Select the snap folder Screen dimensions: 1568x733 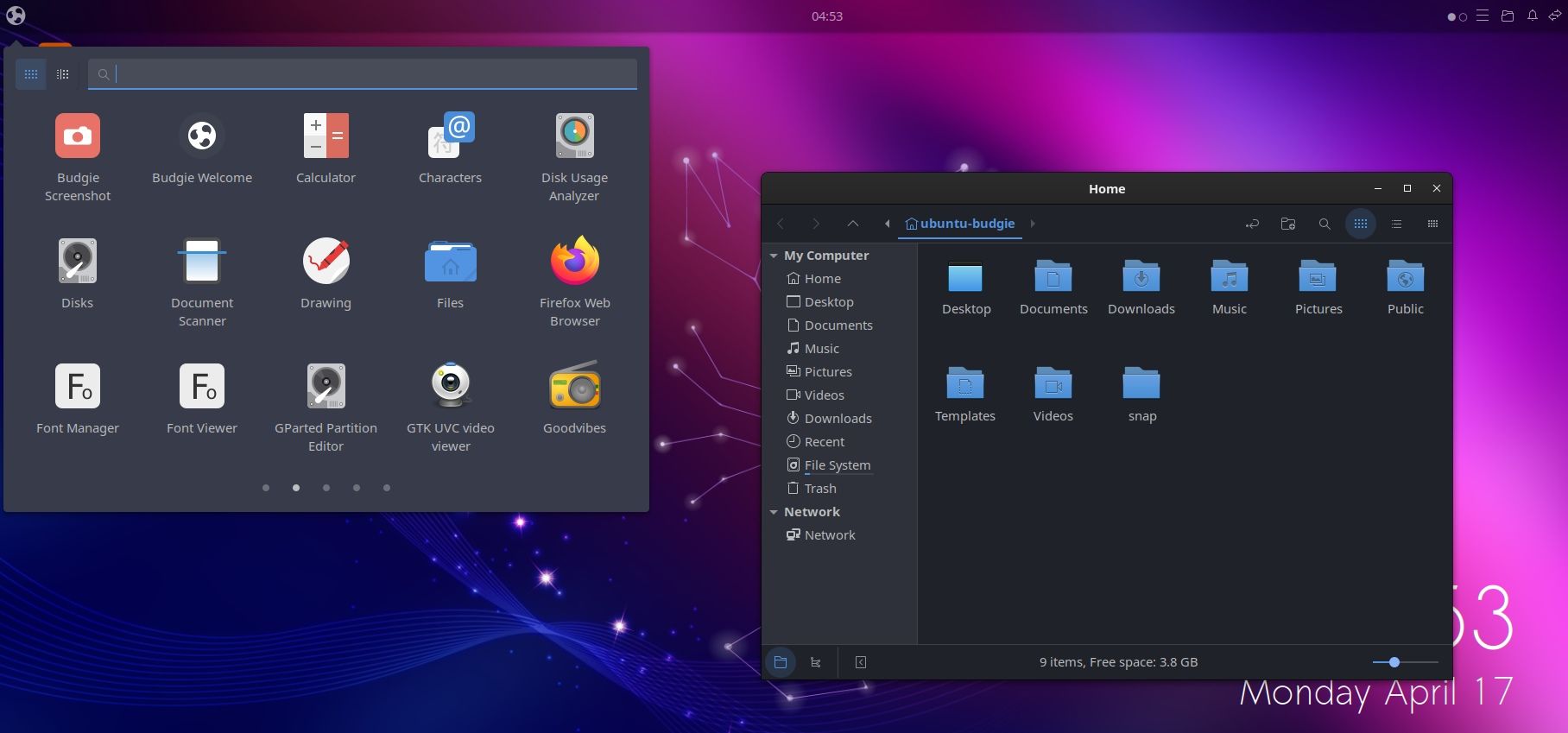[x=1141, y=394]
